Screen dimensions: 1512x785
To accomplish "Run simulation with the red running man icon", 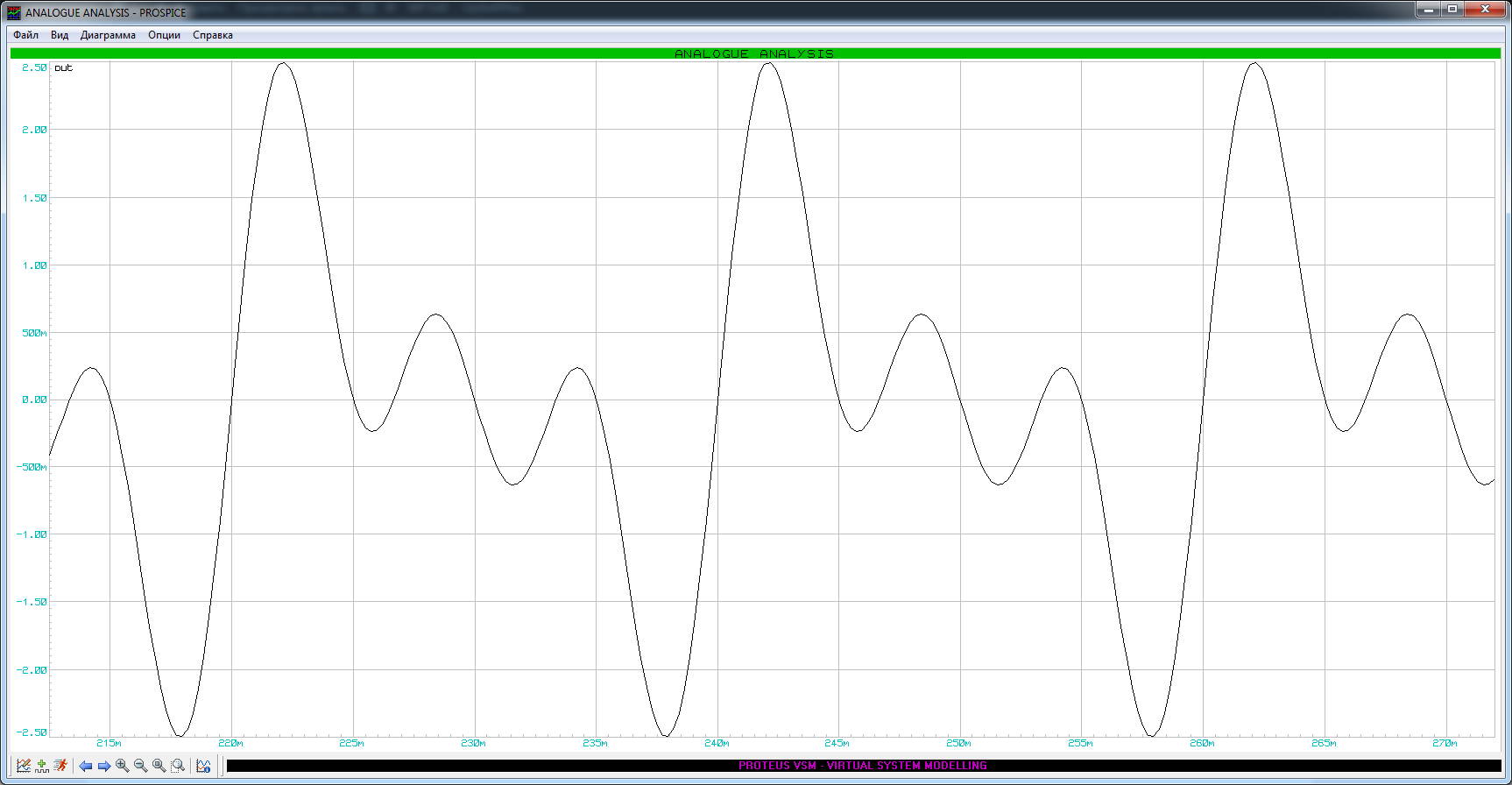I will pos(60,766).
